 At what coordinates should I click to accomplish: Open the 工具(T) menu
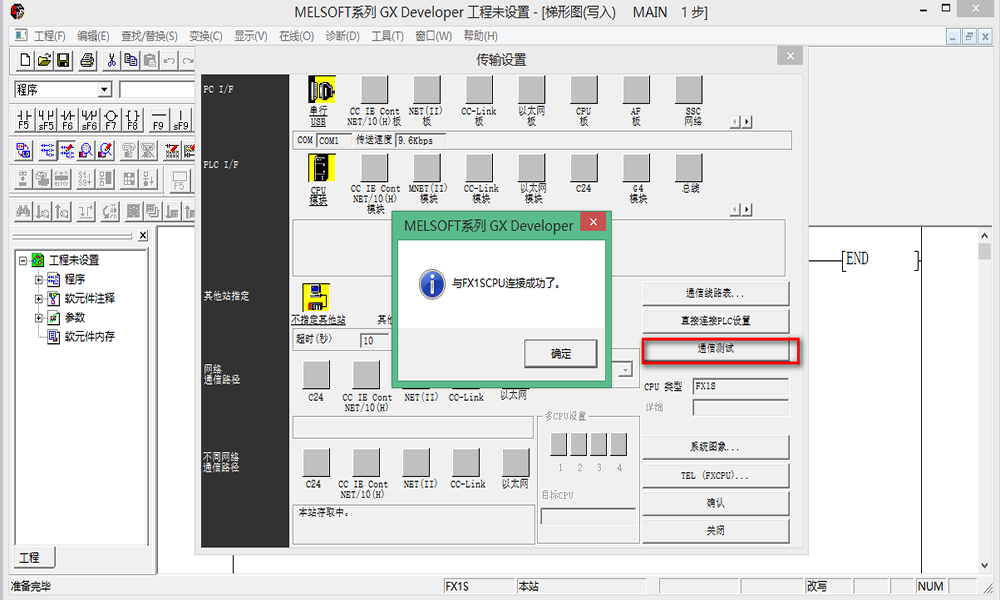pos(387,36)
